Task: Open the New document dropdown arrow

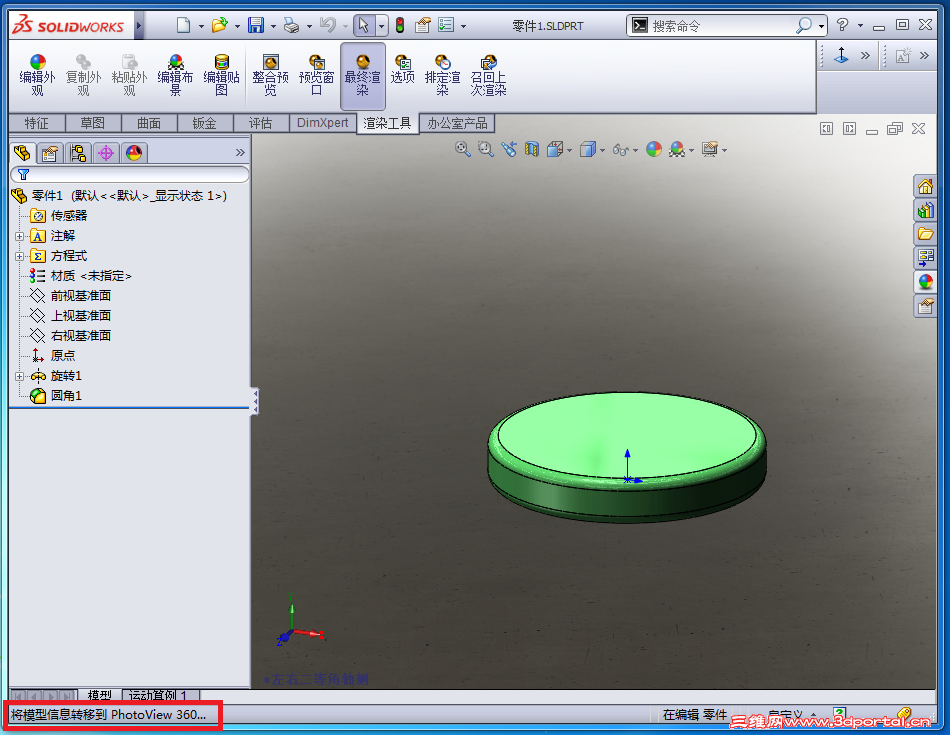Action: point(201,26)
